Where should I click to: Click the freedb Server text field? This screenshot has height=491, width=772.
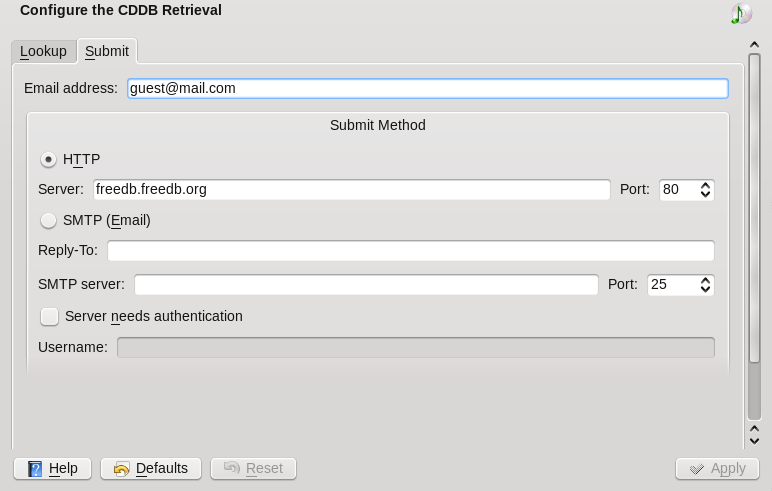click(x=351, y=189)
